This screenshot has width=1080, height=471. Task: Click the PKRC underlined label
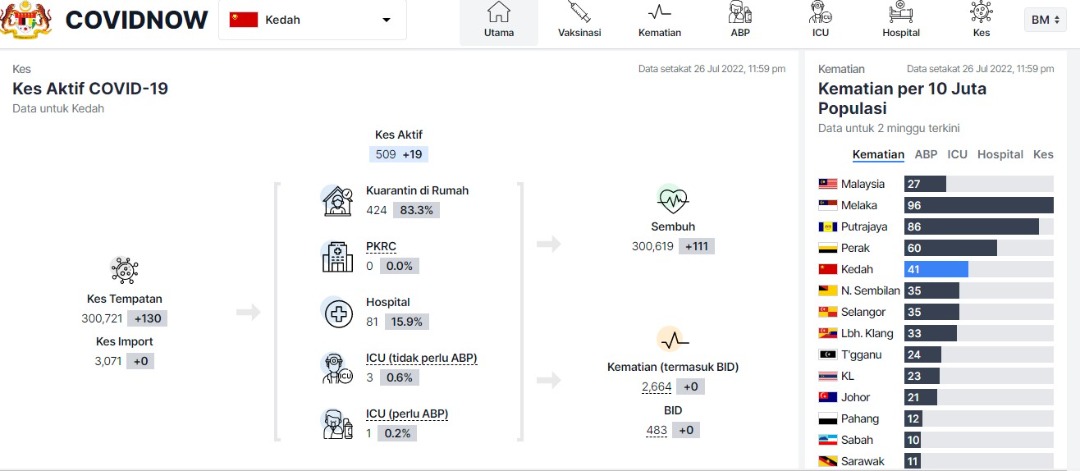click(x=381, y=246)
